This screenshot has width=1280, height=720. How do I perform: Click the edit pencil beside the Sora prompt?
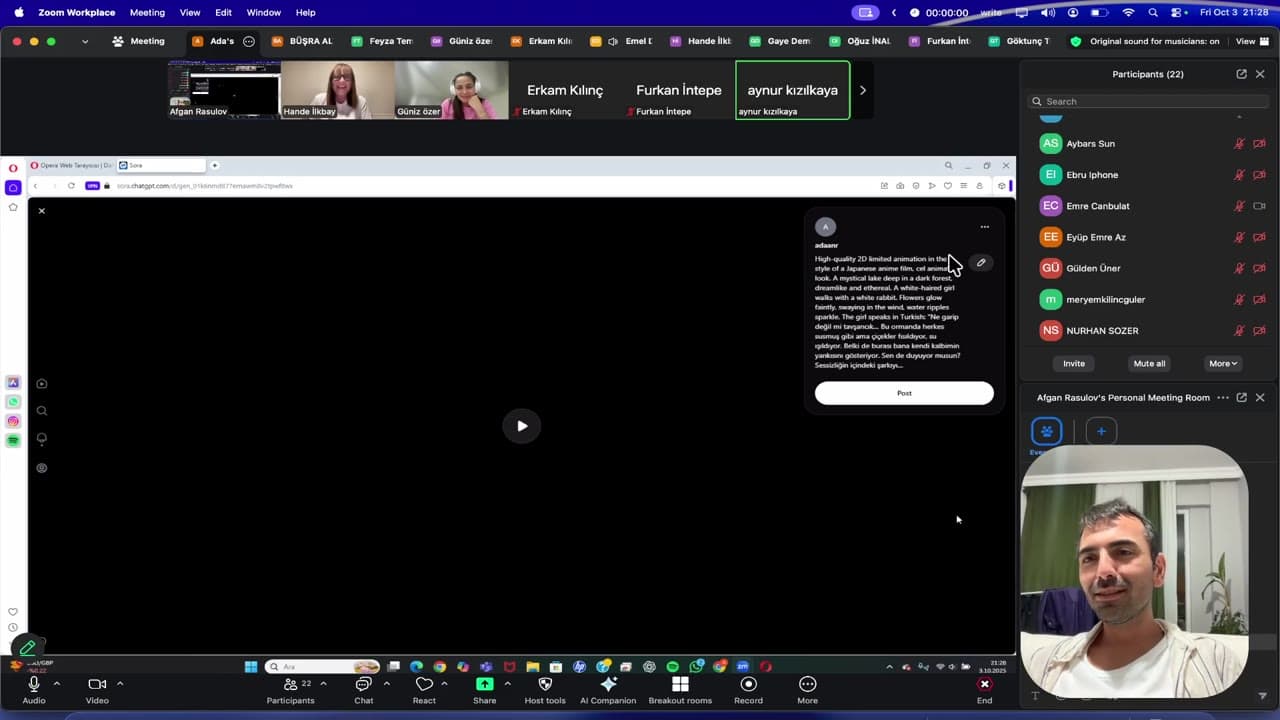click(981, 263)
